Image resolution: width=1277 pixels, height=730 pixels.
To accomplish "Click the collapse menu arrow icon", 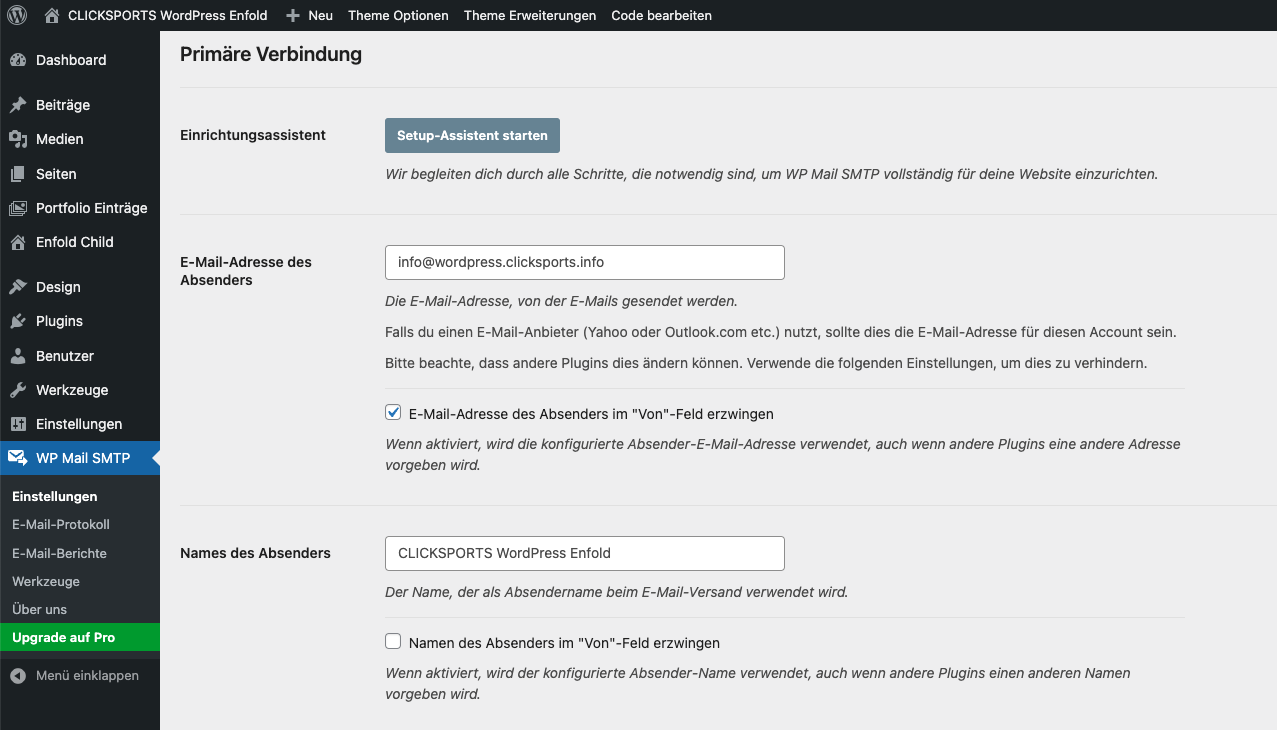I will [18, 676].
